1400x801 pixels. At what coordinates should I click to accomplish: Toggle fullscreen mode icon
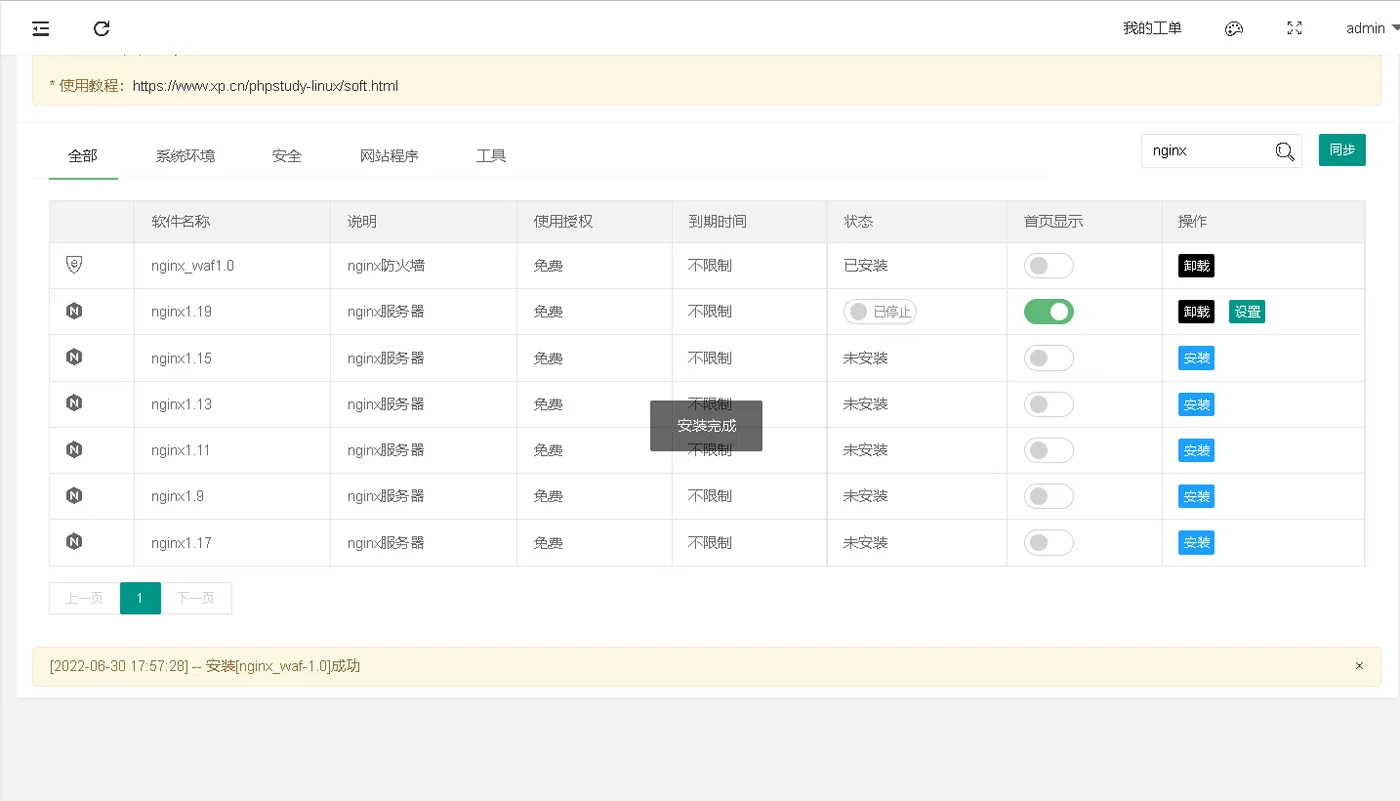tap(1295, 28)
